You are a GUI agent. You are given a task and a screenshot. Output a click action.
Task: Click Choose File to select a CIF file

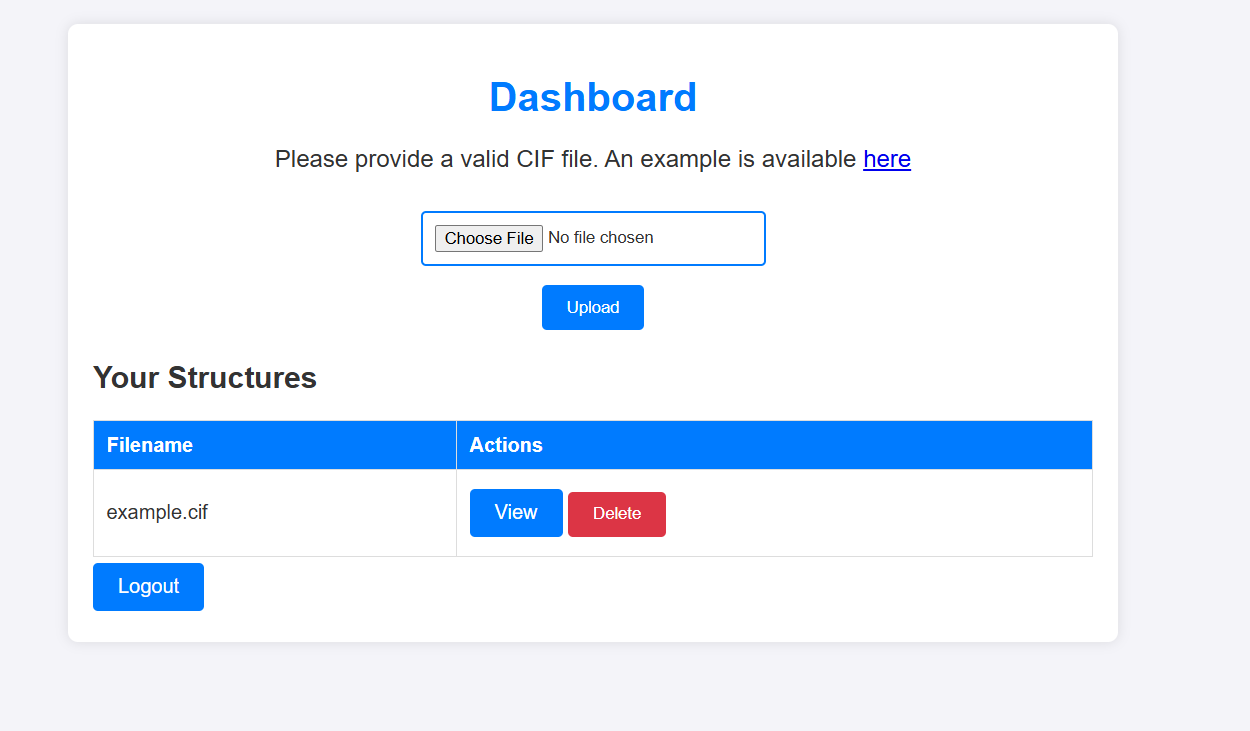(488, 238)
